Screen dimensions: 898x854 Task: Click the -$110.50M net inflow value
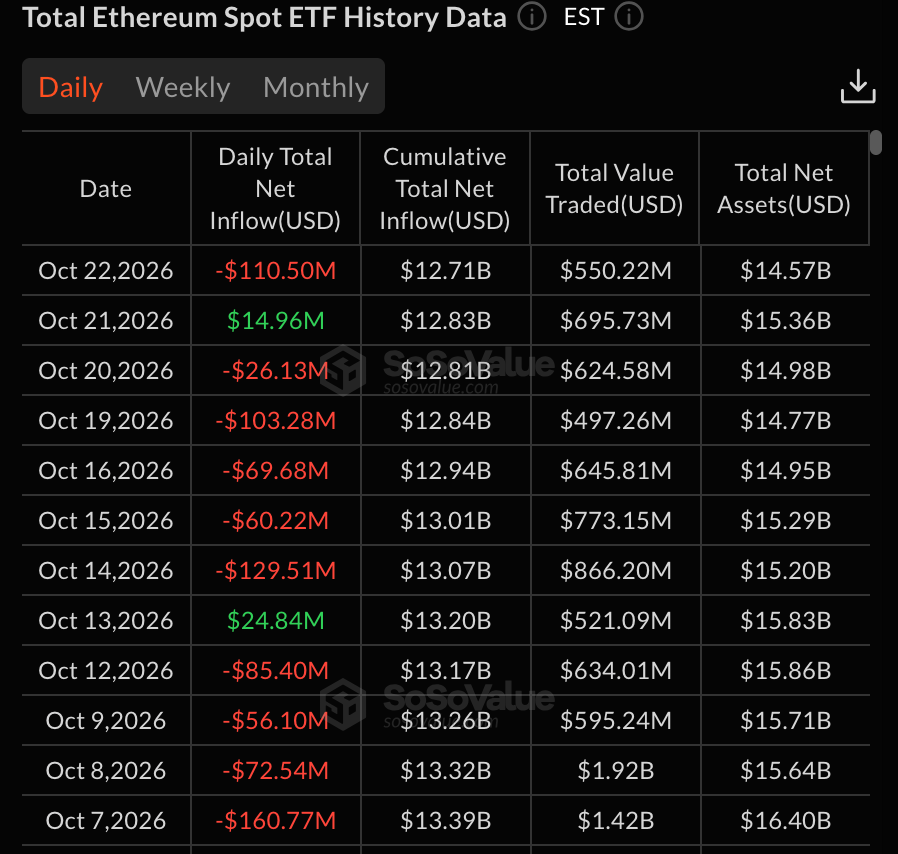(275, 270)
